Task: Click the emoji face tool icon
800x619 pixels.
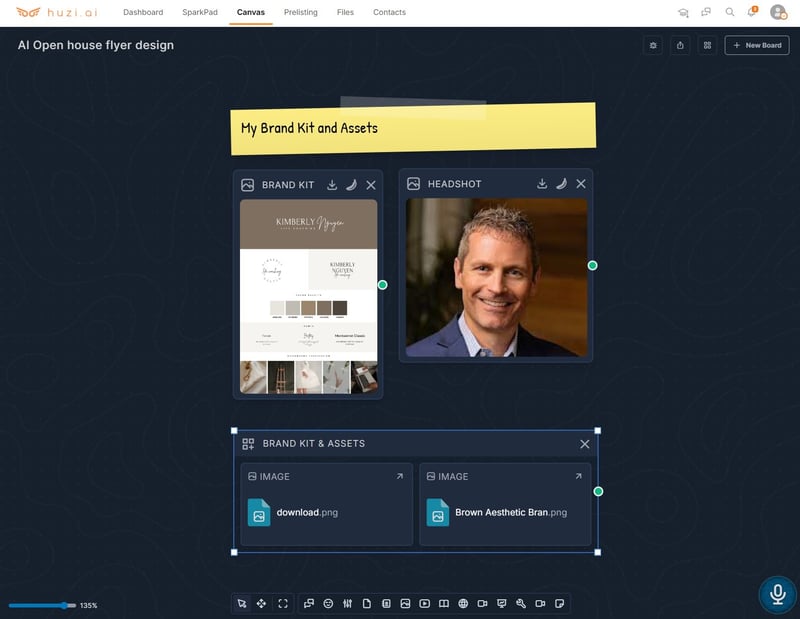Action: point(328,603)
